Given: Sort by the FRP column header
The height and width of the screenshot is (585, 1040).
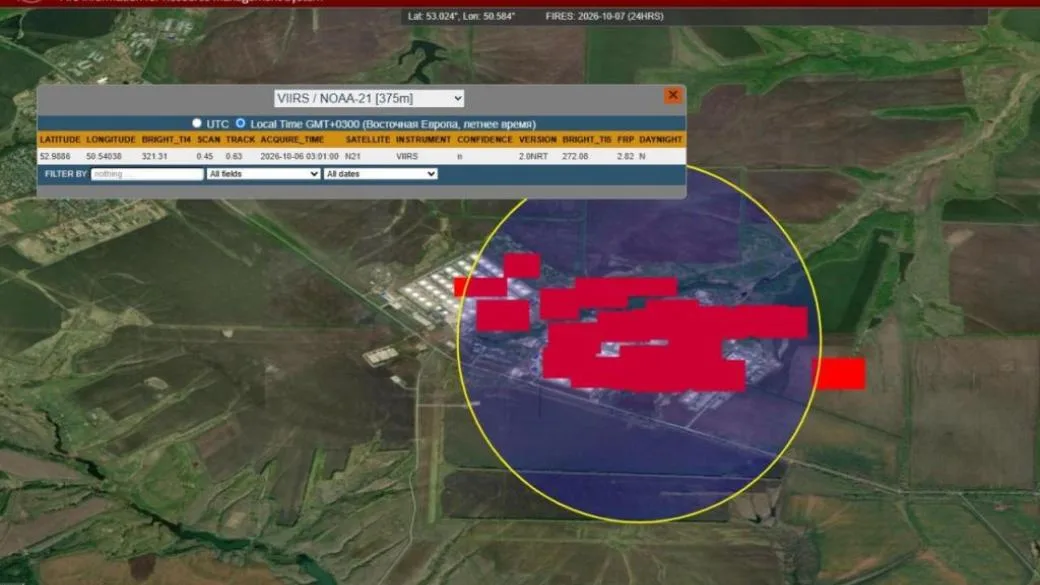Looking at the screenshot, I should (x=625, y=139).
